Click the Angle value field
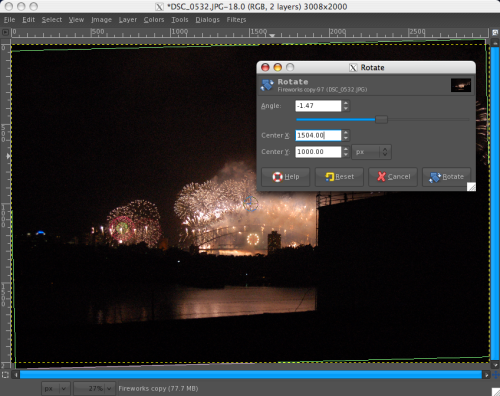The height and width of the screenshot is (396, 500). pyautogui.click(x=318, y=106)
